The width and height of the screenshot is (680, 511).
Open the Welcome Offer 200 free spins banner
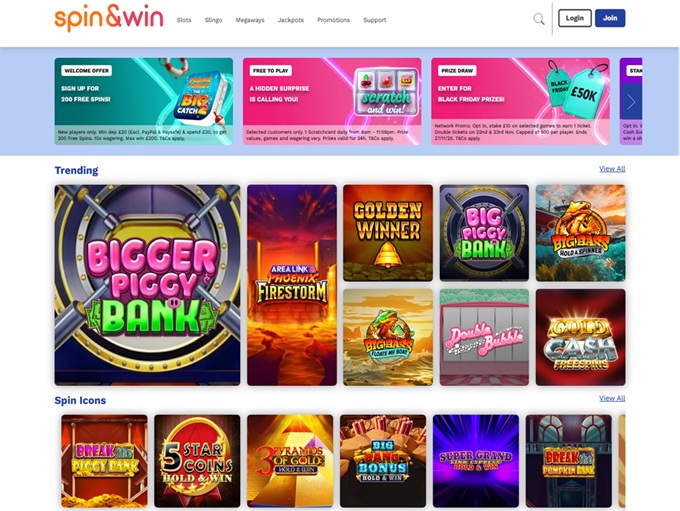pyautogui.click(x=144, y=101)
